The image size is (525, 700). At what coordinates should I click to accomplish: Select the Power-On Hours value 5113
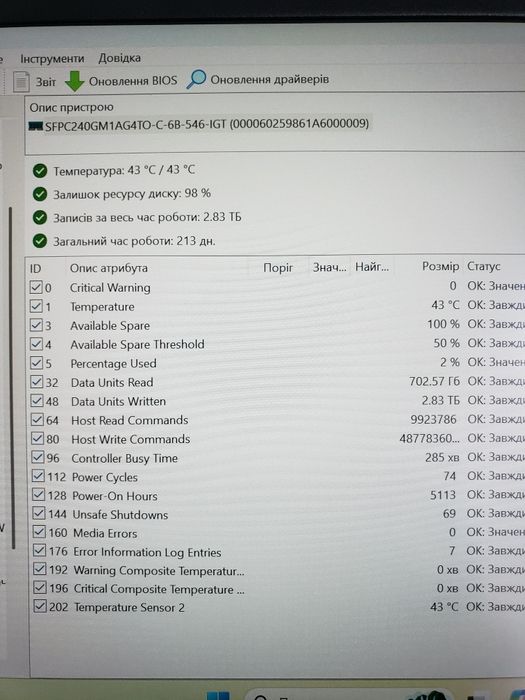click(442, 495)
